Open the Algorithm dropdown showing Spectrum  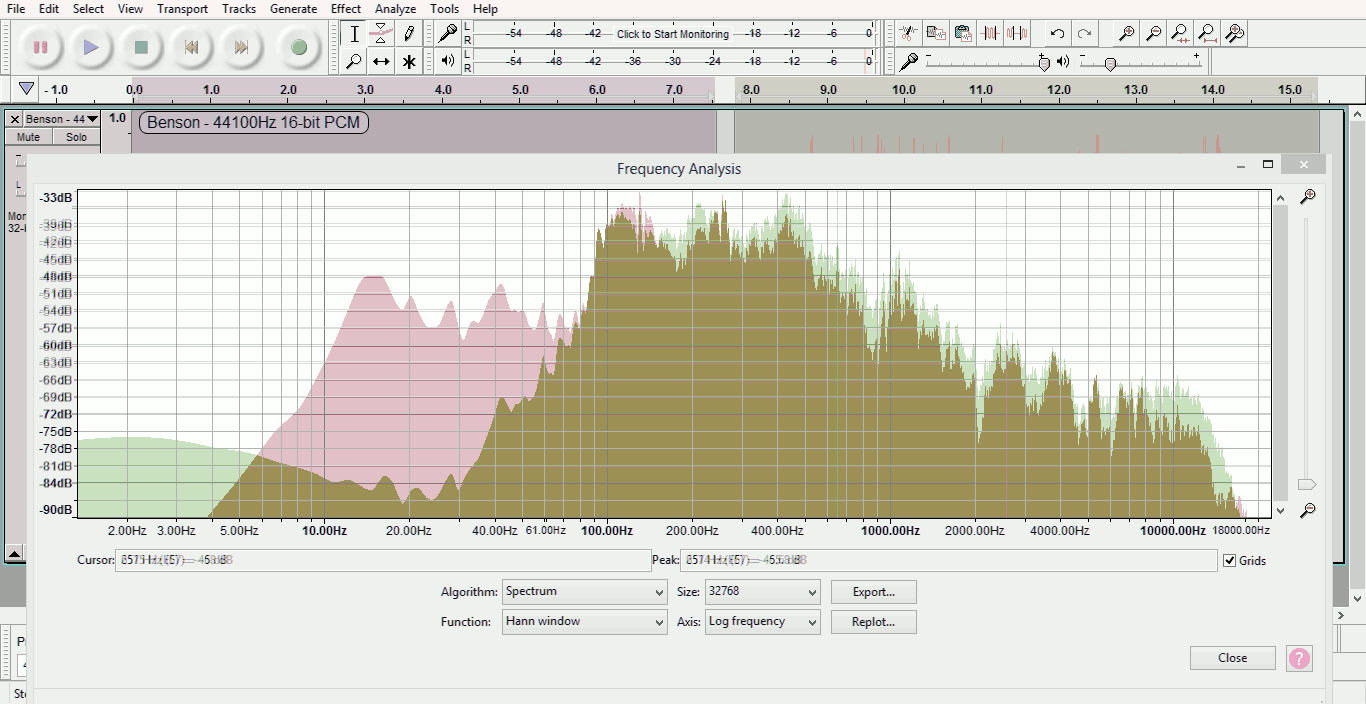(584, 592)
